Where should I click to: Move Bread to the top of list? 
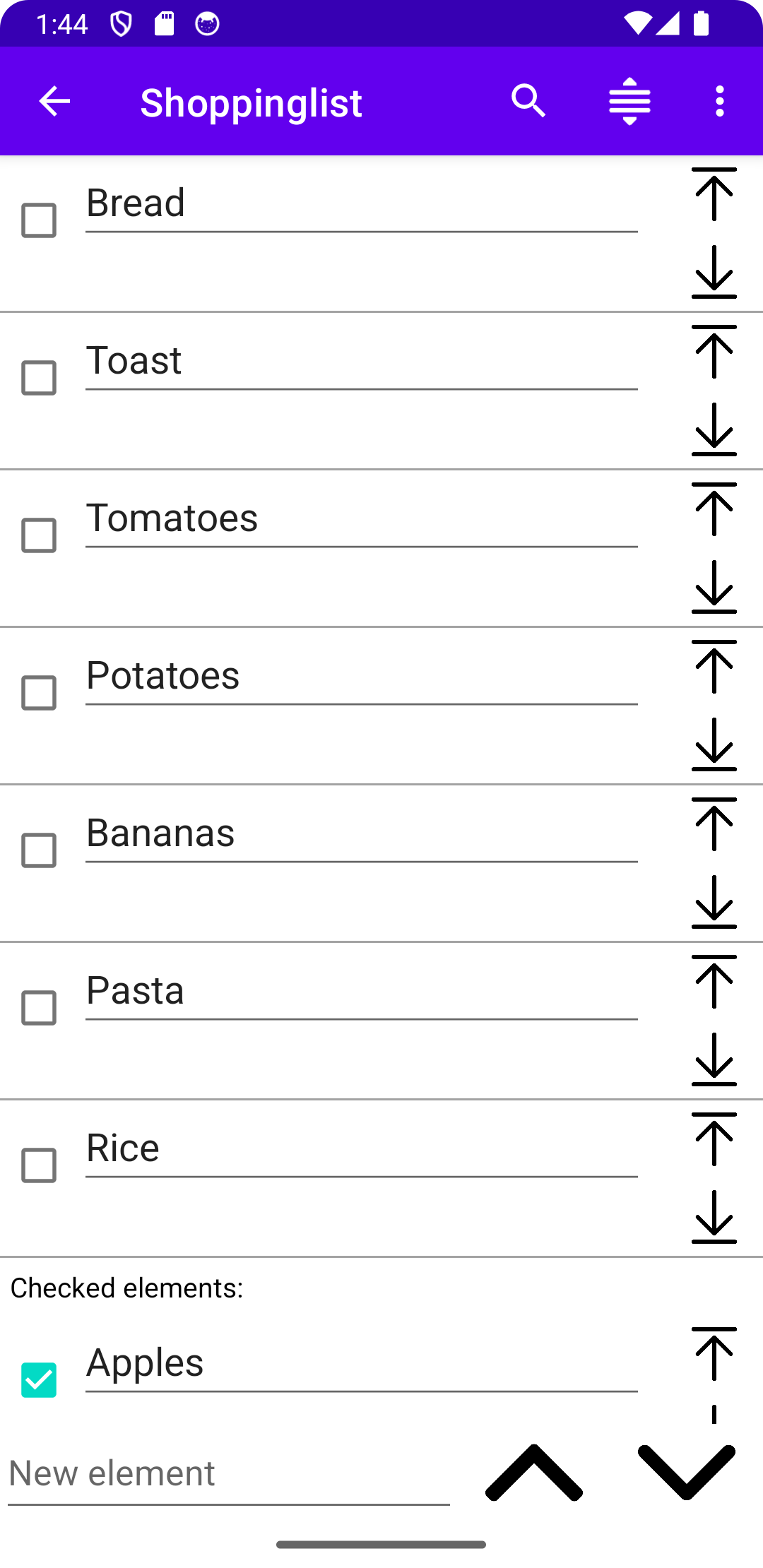point(714,194)
